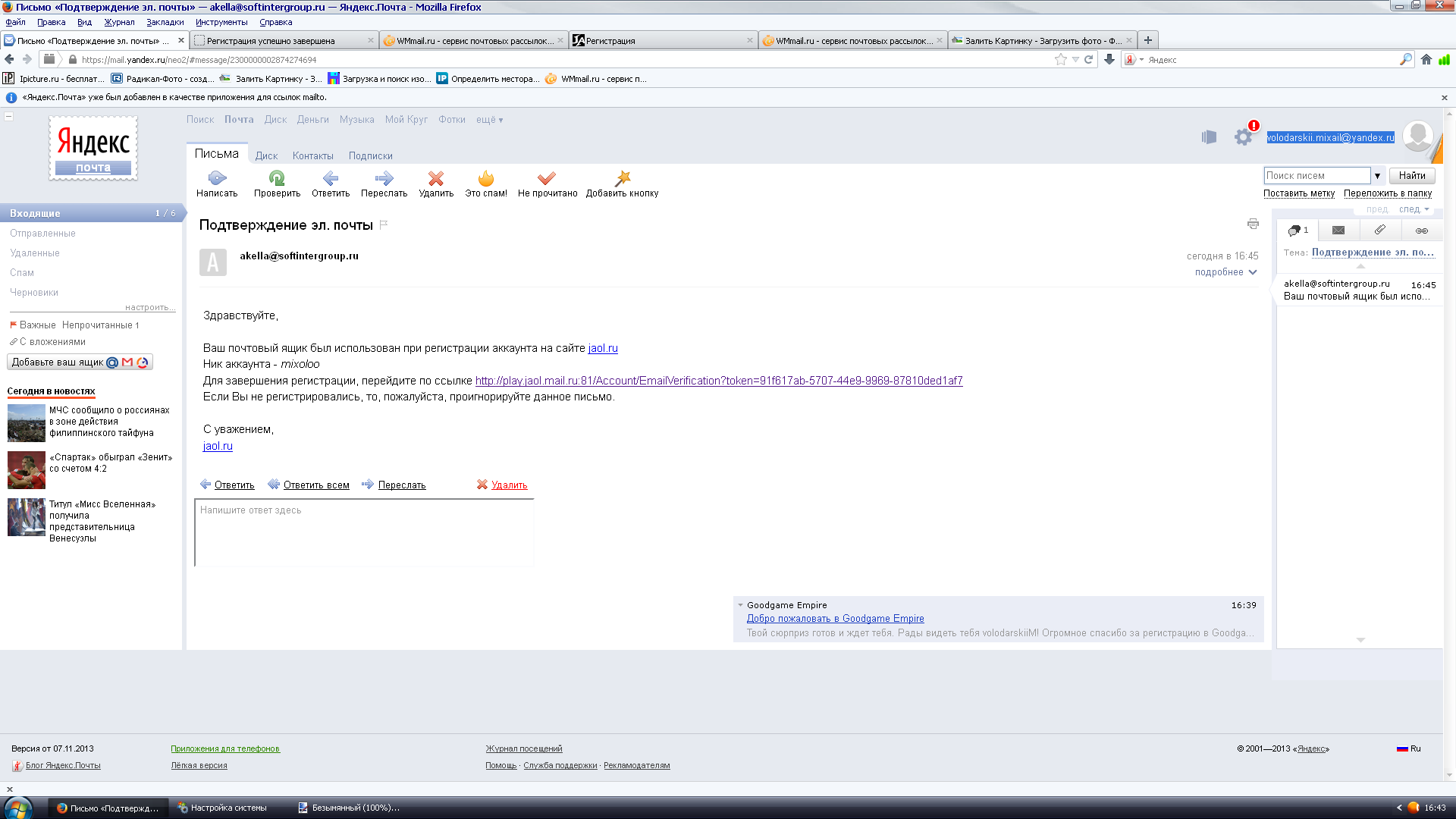Click into Напишите ответ здесь reply box
This screenshot has height=819, width=1456.
click(364, 532)
